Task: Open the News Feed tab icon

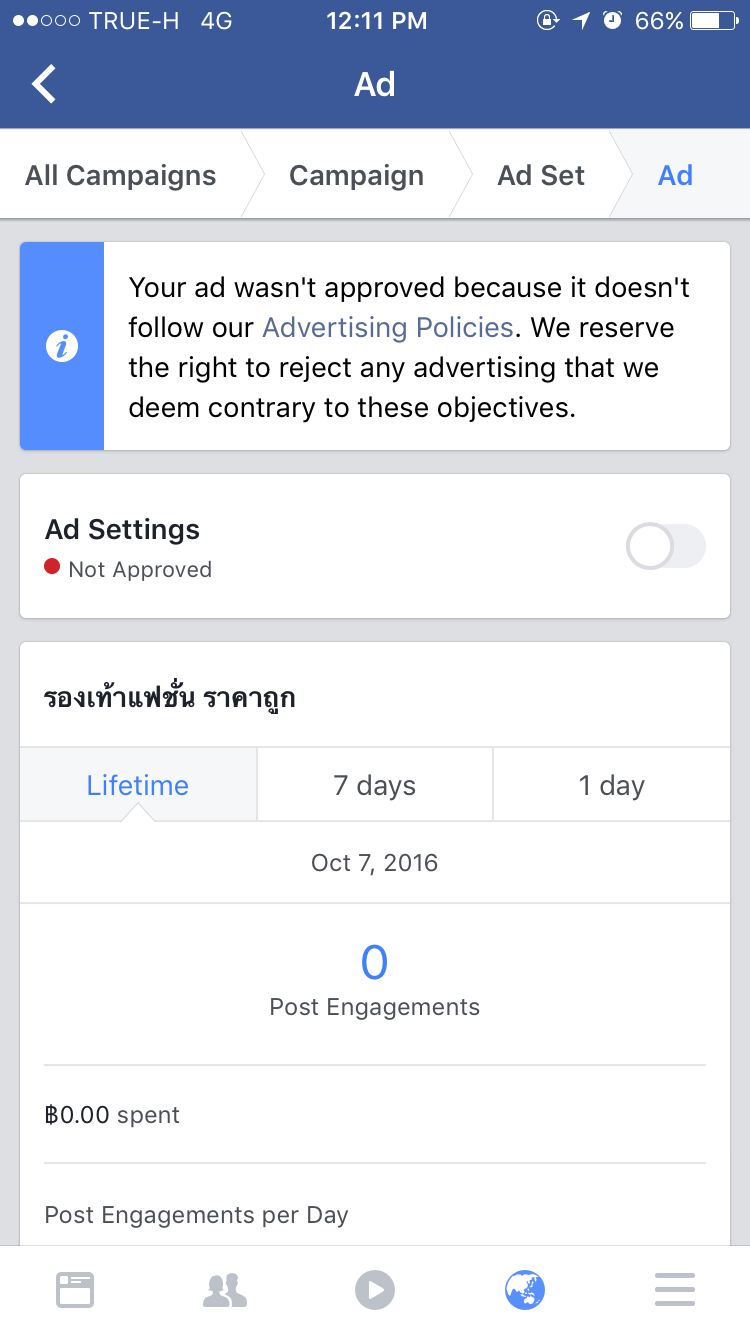Action: (75, 1289)
